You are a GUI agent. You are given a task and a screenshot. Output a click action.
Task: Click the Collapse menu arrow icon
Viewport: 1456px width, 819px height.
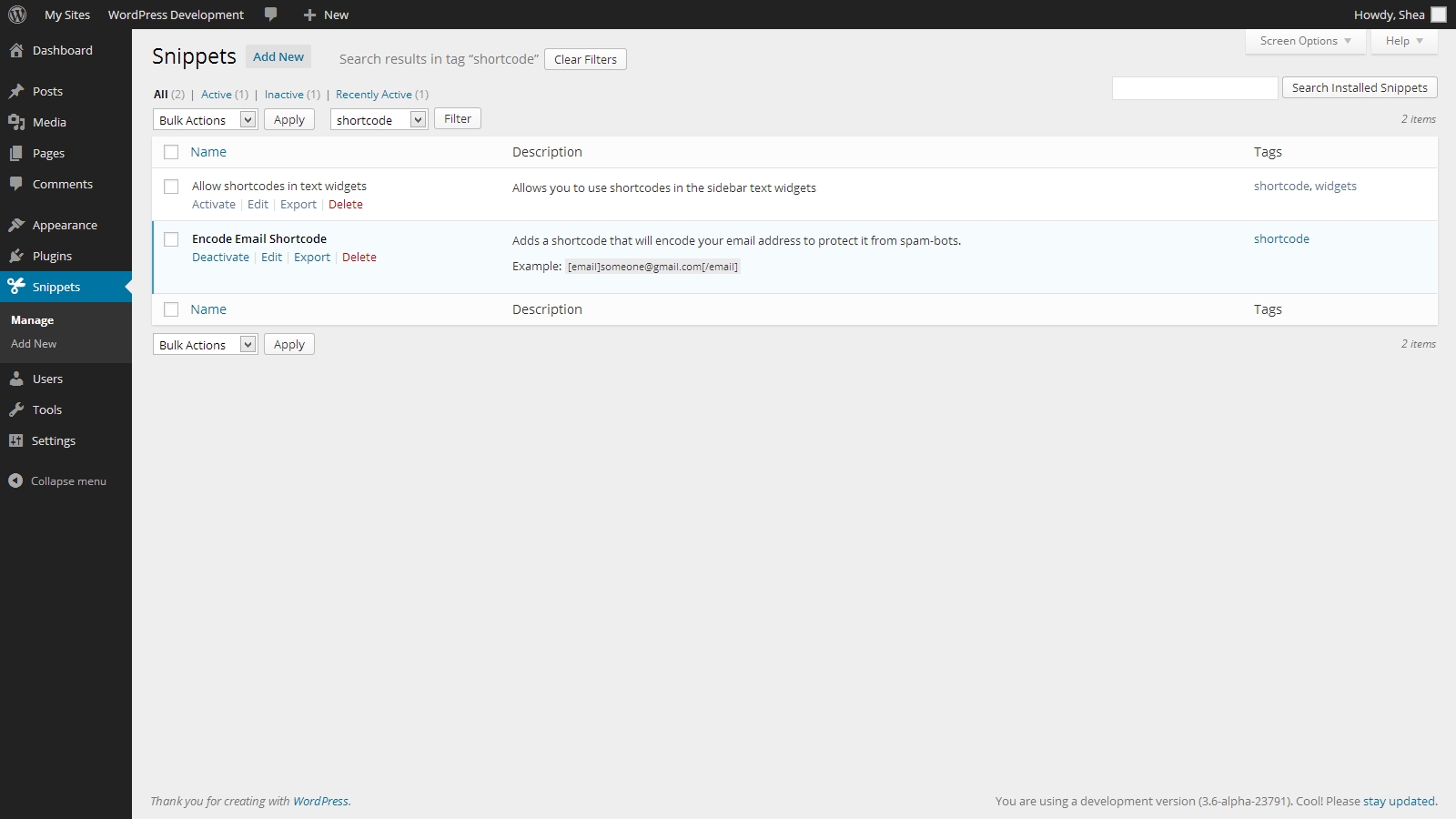point(15,480)
